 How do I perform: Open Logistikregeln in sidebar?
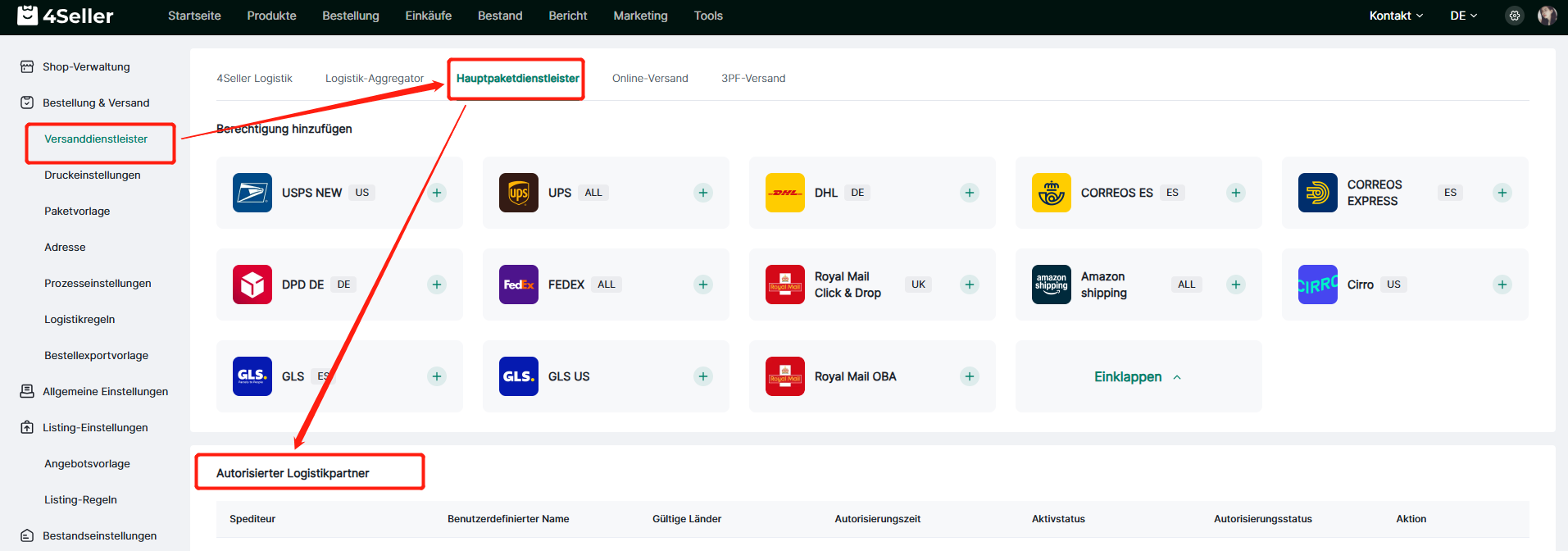80,319
